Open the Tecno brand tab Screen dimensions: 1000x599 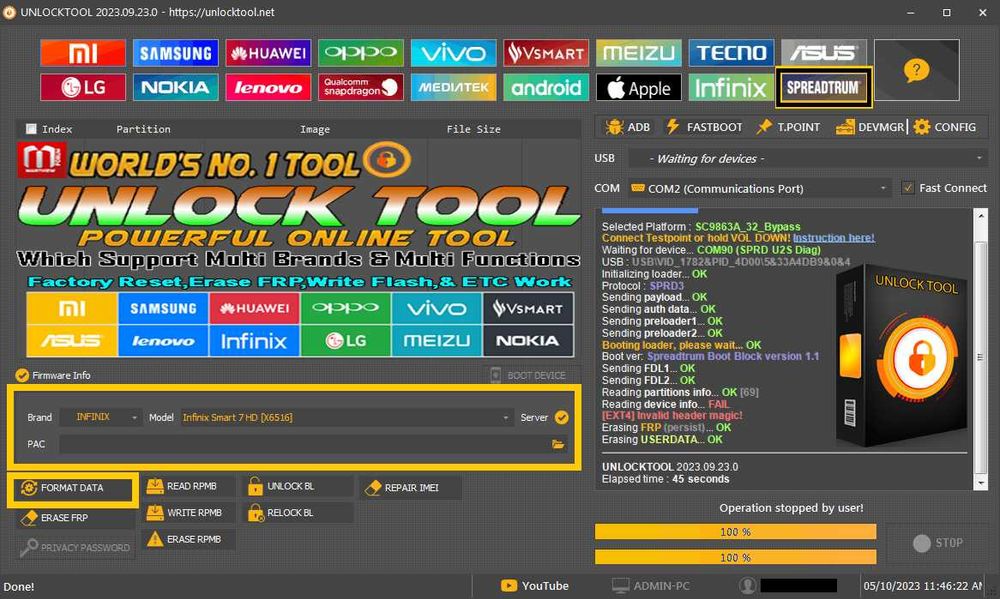(731, 53)
